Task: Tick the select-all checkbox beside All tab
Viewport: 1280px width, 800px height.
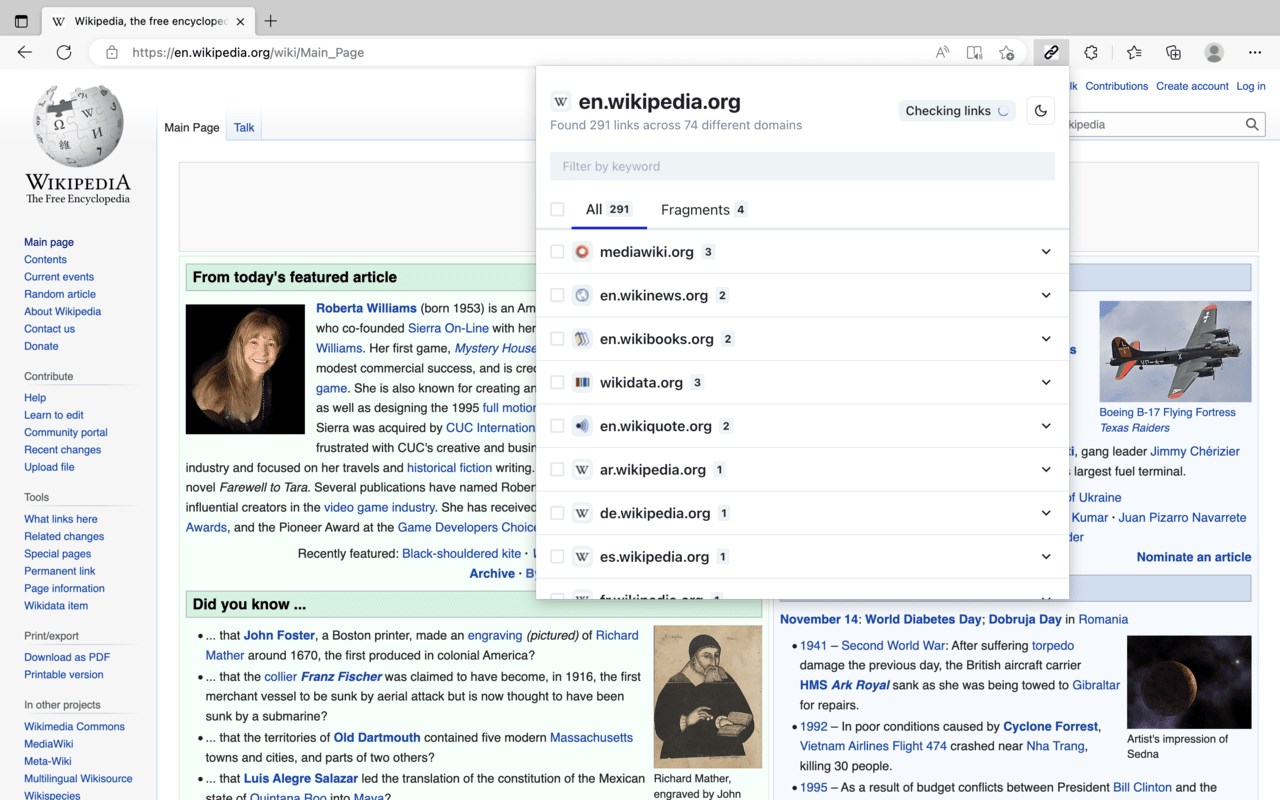Action: click(557, 209)
